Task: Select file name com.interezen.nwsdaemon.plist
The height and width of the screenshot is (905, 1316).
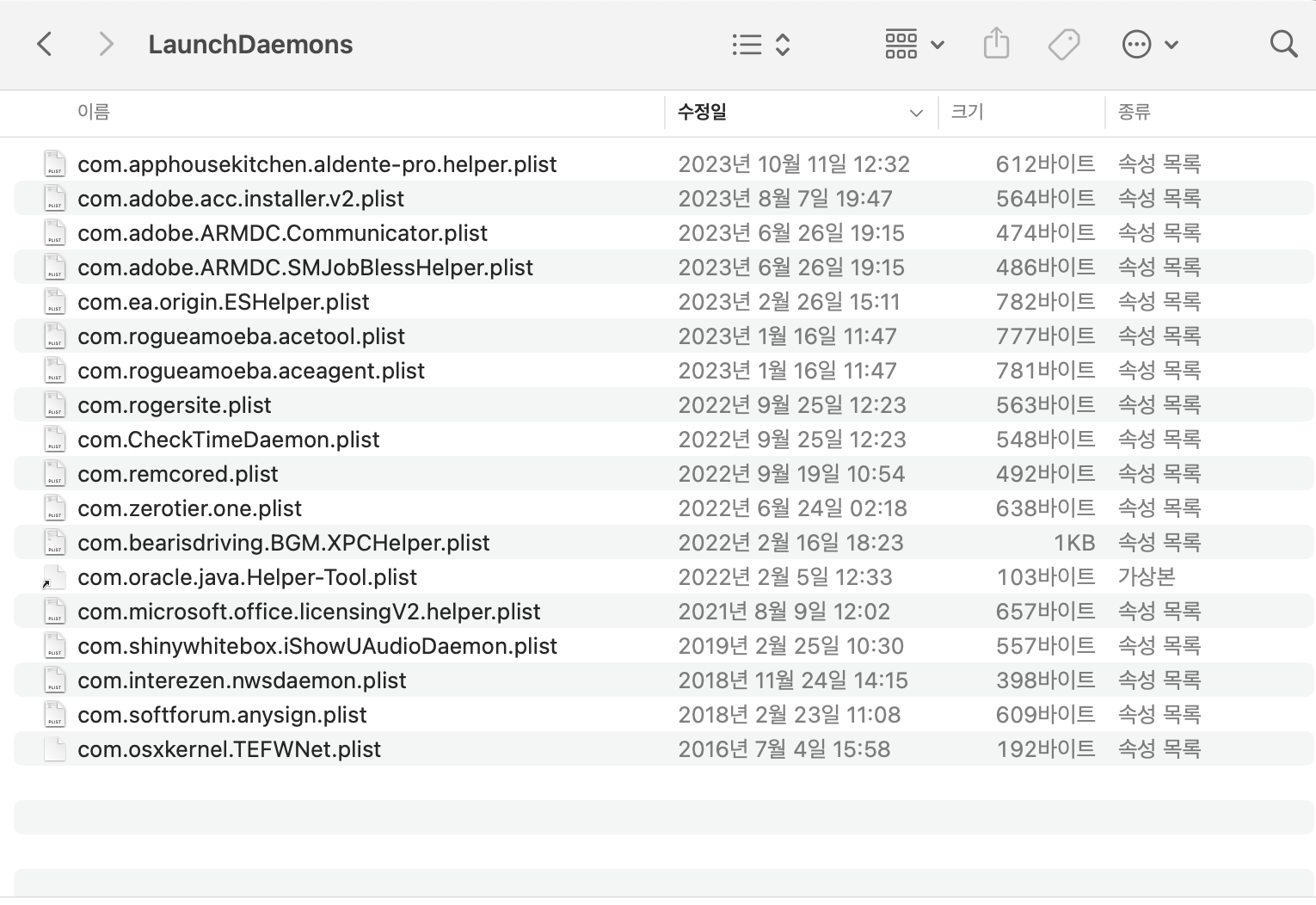Action: pos(242,680)
